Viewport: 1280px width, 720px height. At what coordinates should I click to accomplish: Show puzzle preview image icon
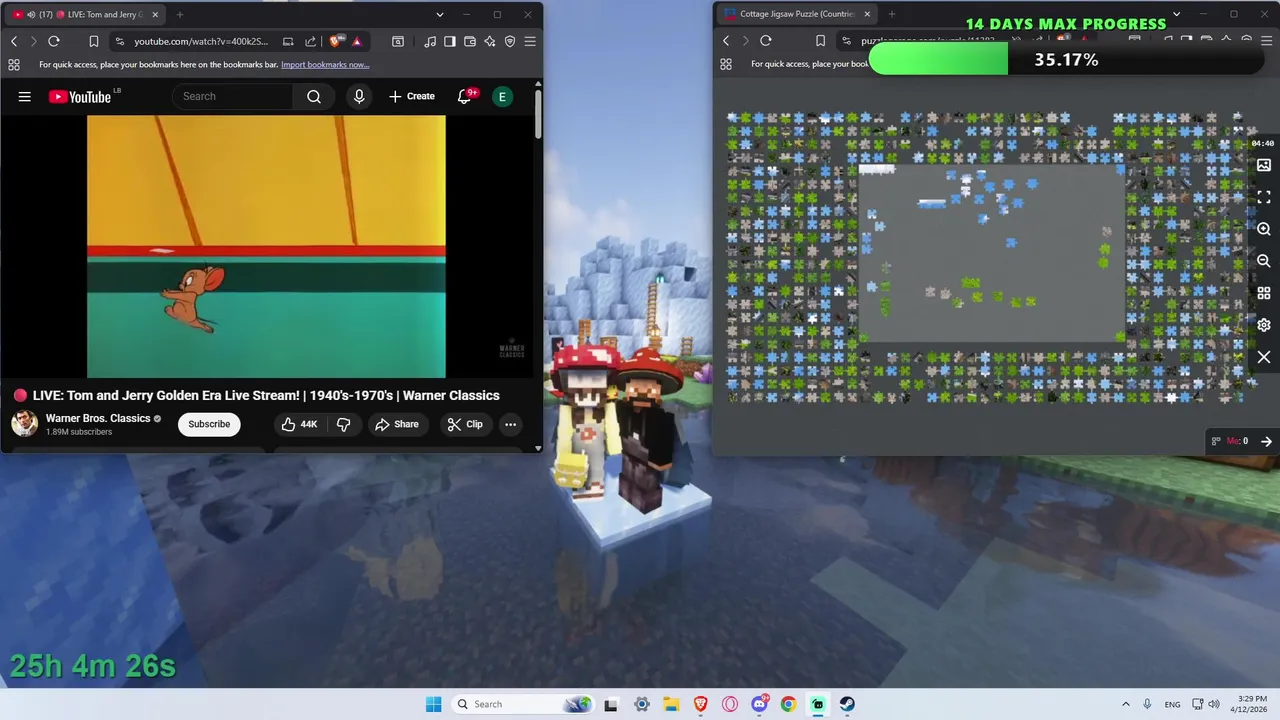[1264, 165]
